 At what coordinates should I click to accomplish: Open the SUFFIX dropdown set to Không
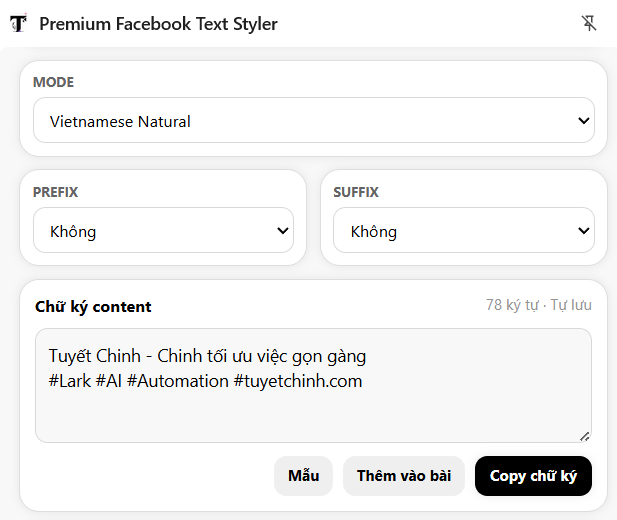[464, 230]
